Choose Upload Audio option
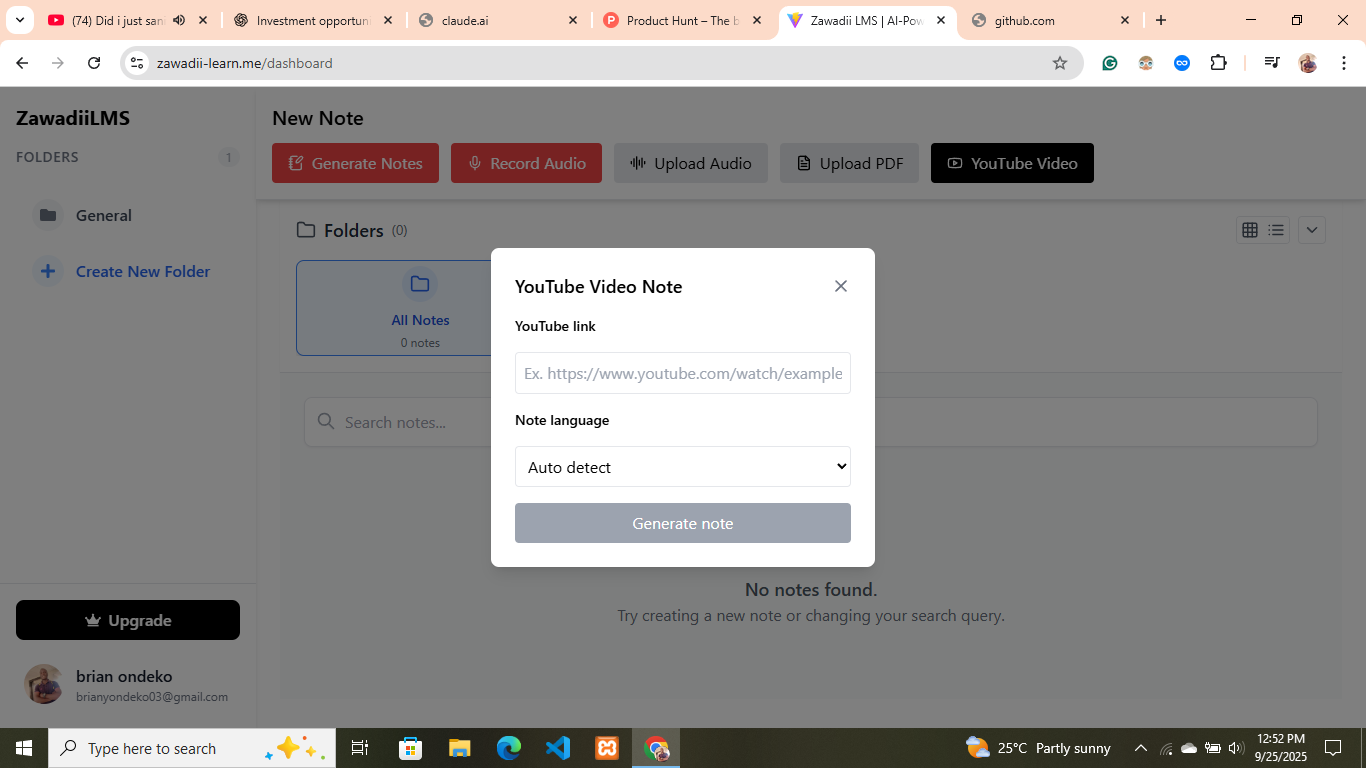Screen dimensions: 1366x768 coord(691,163)
